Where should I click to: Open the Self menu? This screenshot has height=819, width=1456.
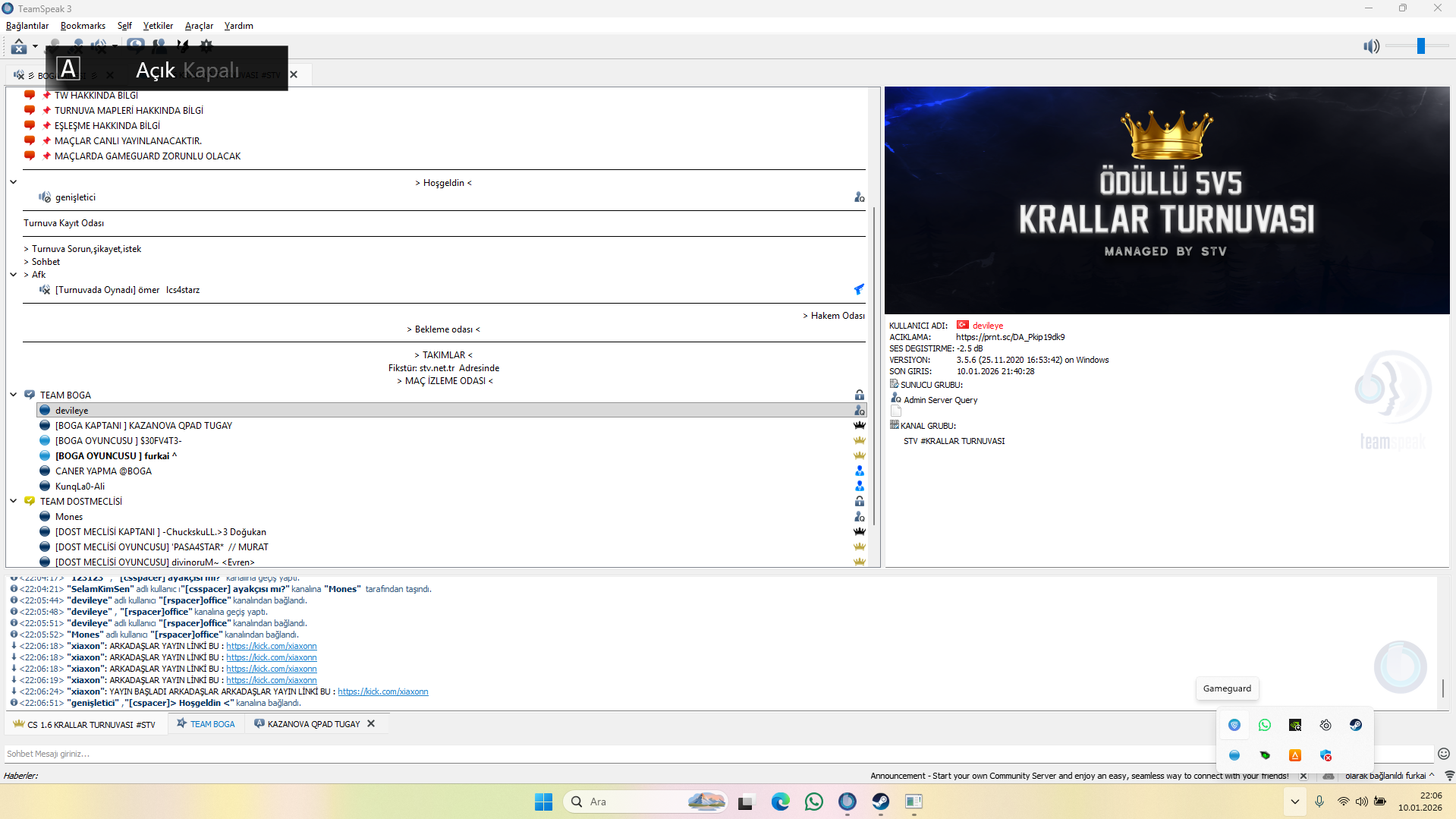click(124, 26)
